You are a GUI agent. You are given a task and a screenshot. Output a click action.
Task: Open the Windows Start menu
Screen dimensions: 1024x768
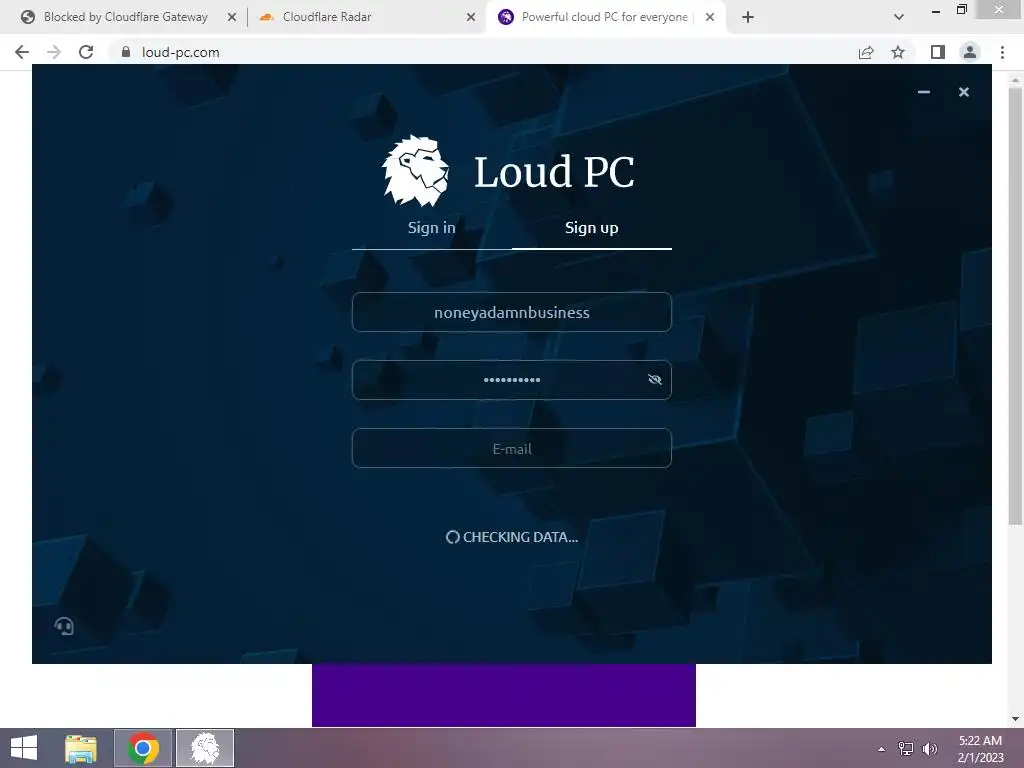[x=24, y=748]
